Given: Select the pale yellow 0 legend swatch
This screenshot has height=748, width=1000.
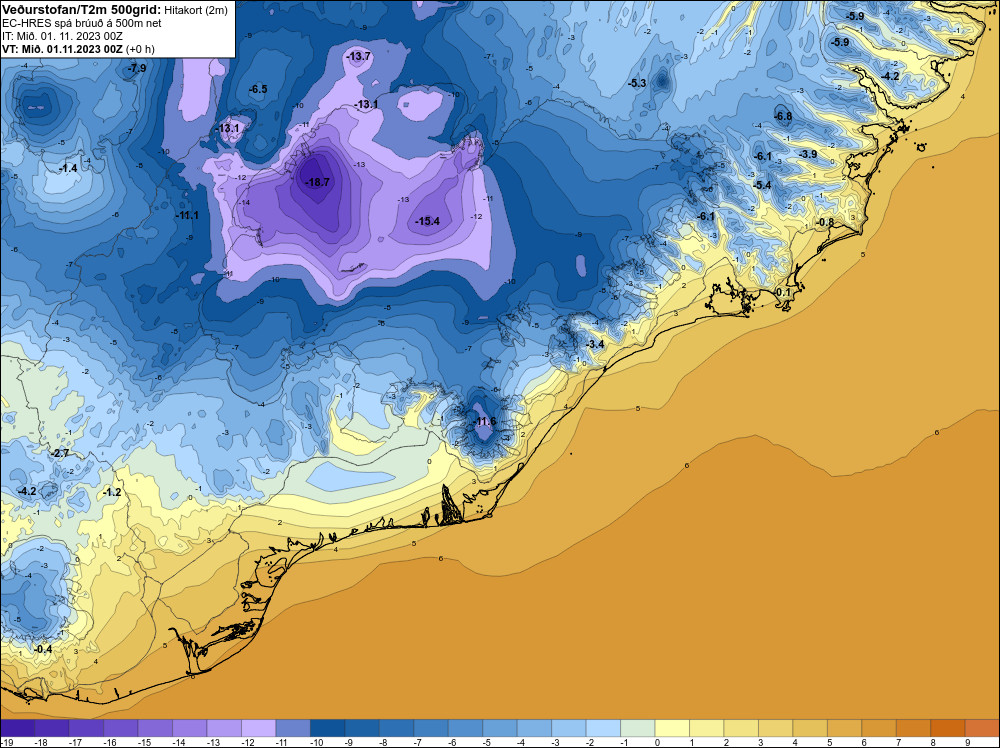Looking at the screenshot, I should (x=672, y=728).
